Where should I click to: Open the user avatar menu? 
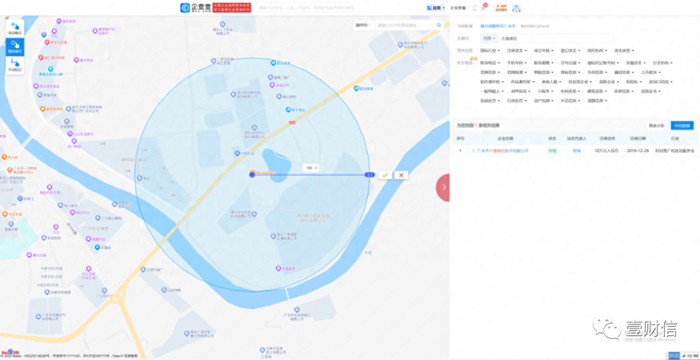517,8
